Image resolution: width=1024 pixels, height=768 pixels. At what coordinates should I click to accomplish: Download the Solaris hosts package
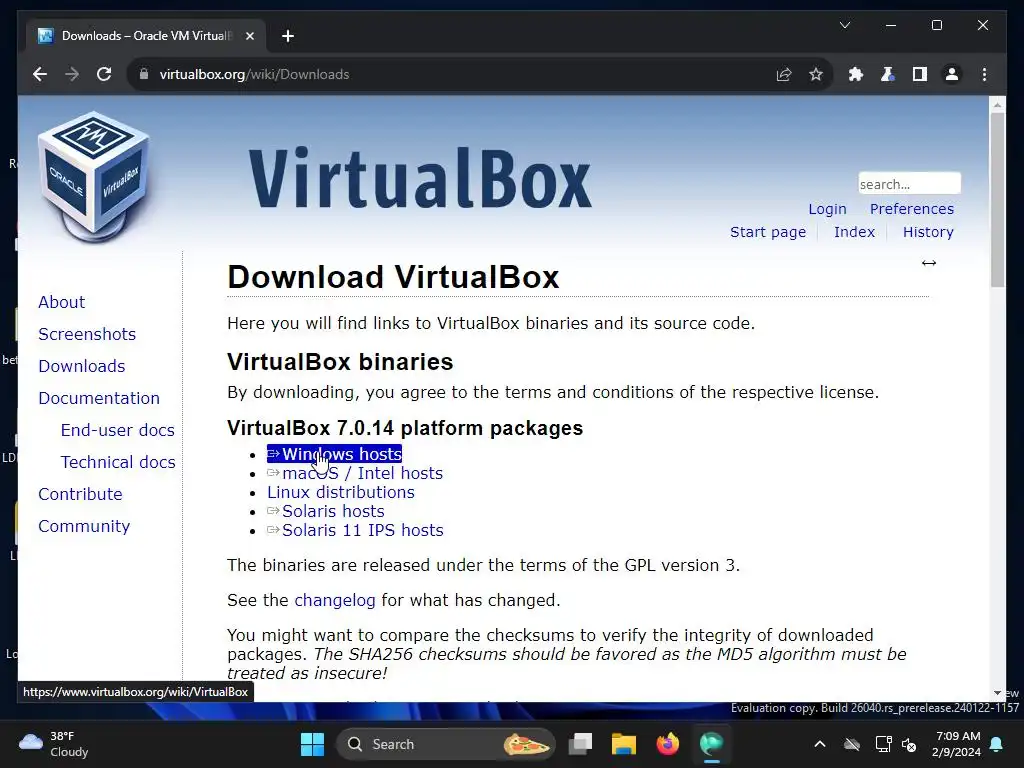pos(325,511)
